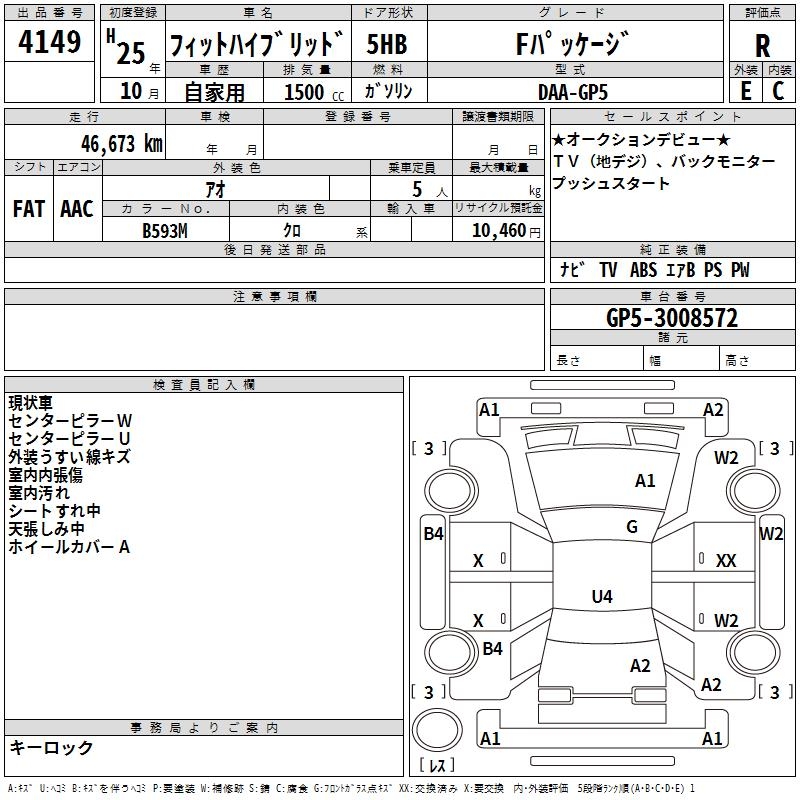Select the A1 mark on the hood

[x=645, y=481]
